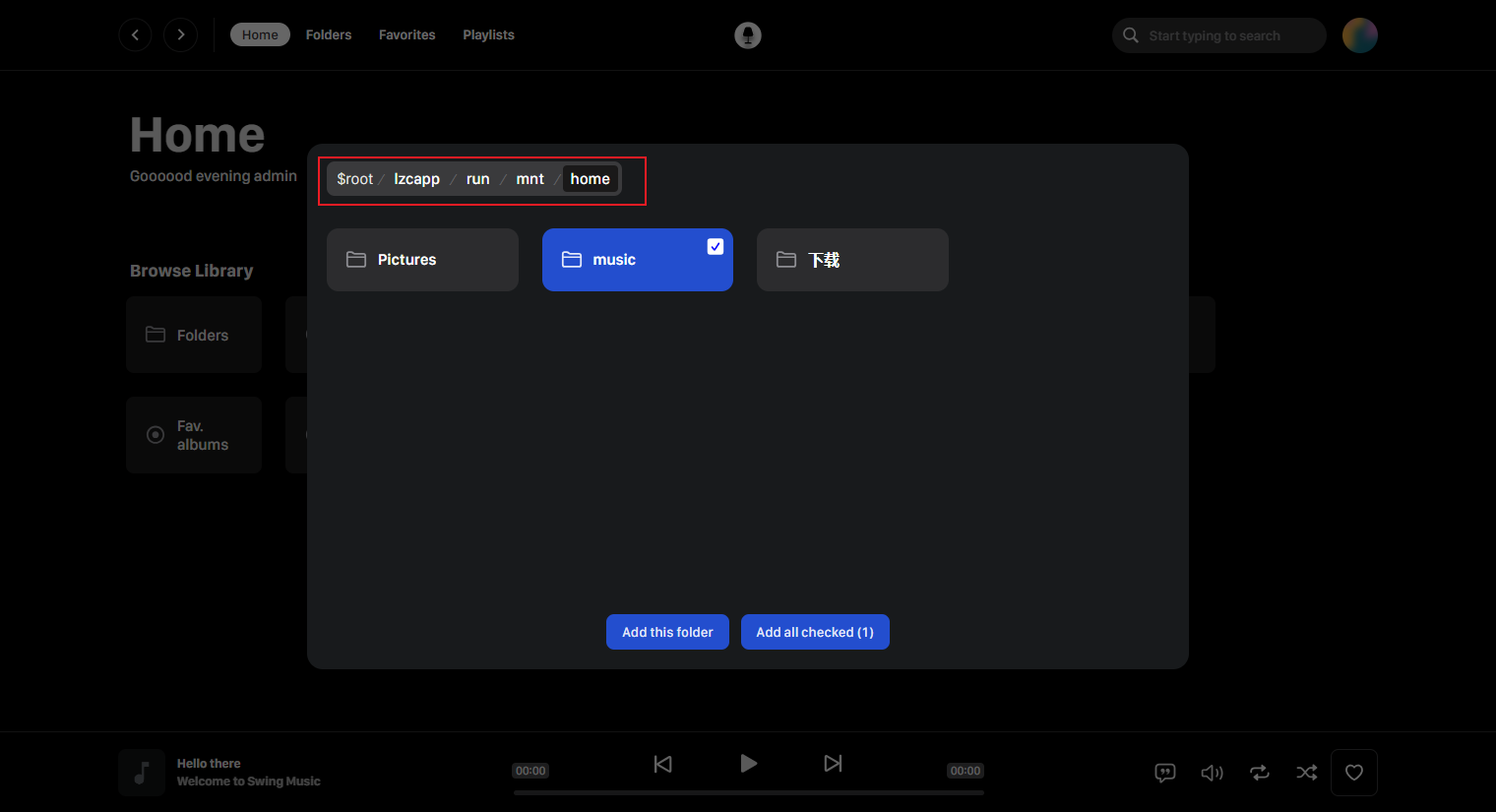Select the home breadcrumb segment
Image resolution: width=1496 pixels, height=812 pixels.
click(591, 179)
